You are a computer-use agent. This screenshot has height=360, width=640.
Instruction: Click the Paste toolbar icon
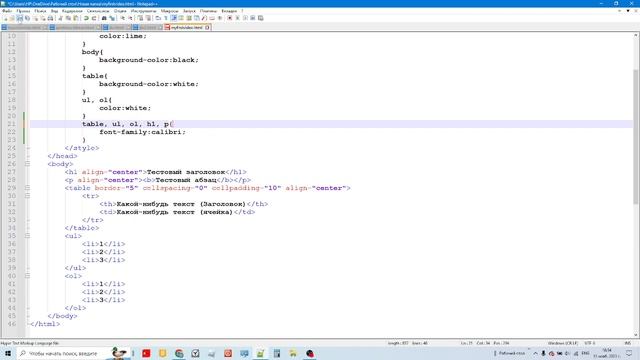[76, 18]
